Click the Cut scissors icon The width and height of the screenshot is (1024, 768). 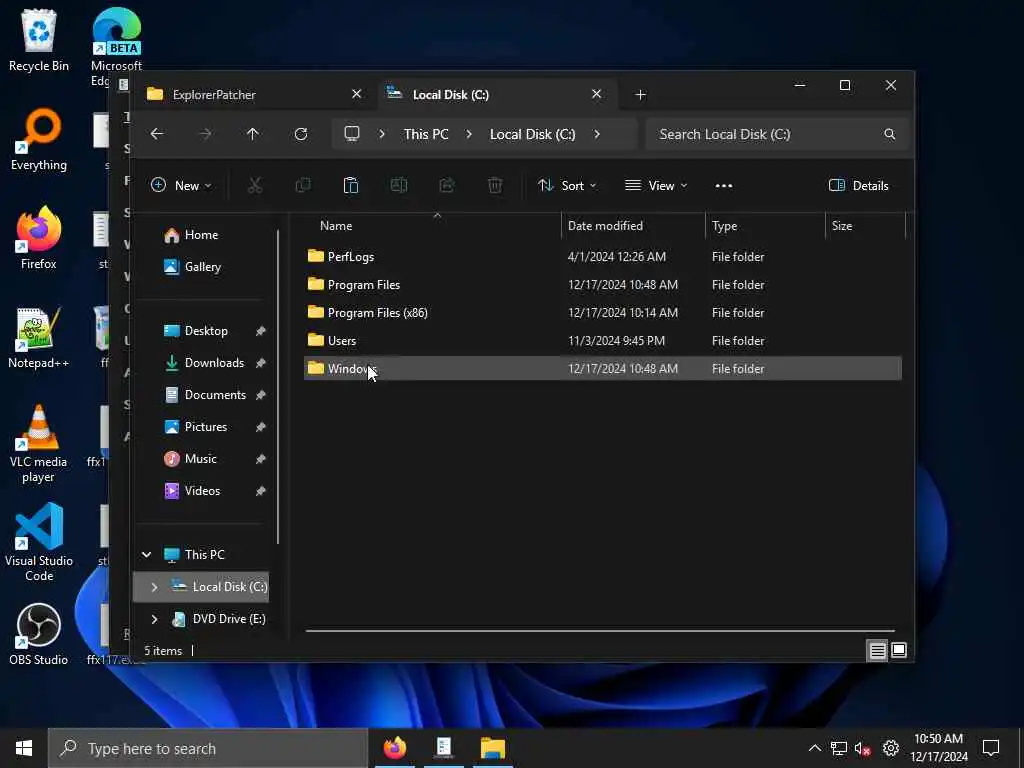255,185
